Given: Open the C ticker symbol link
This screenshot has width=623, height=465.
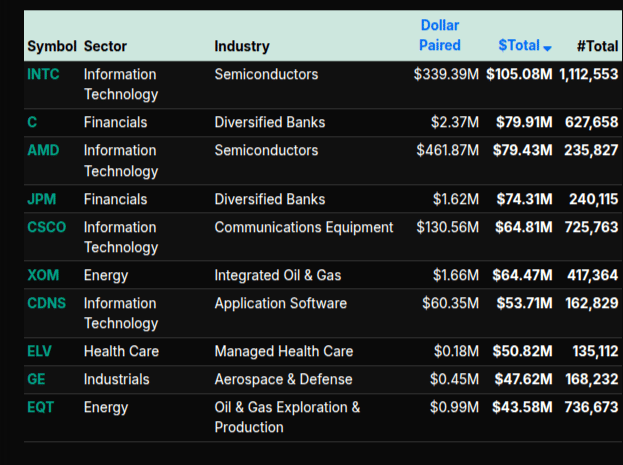Looking at the screenshot, I should tap(33, 122).
